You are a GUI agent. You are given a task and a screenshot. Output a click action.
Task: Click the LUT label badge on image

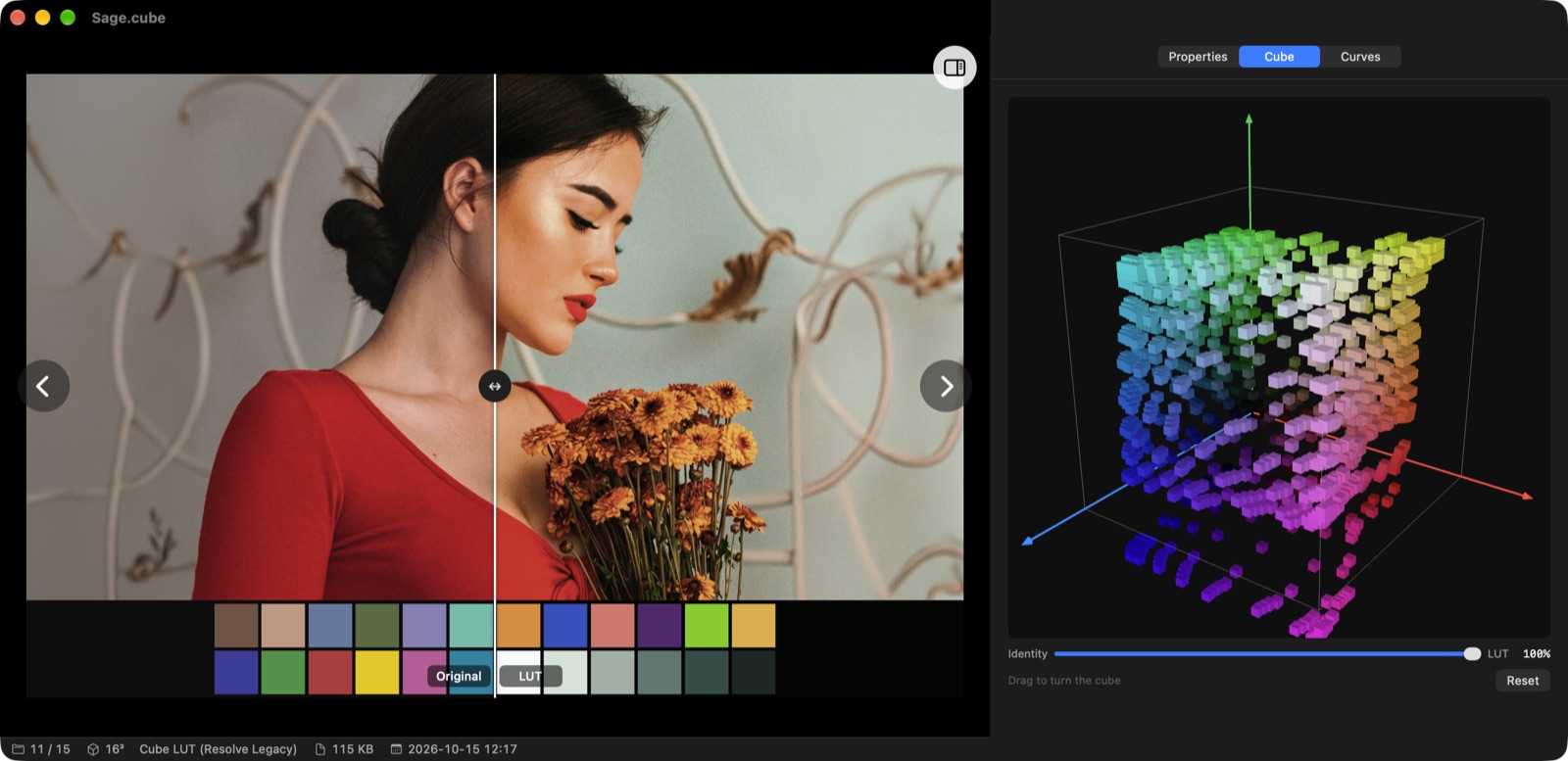pos(530,676)
